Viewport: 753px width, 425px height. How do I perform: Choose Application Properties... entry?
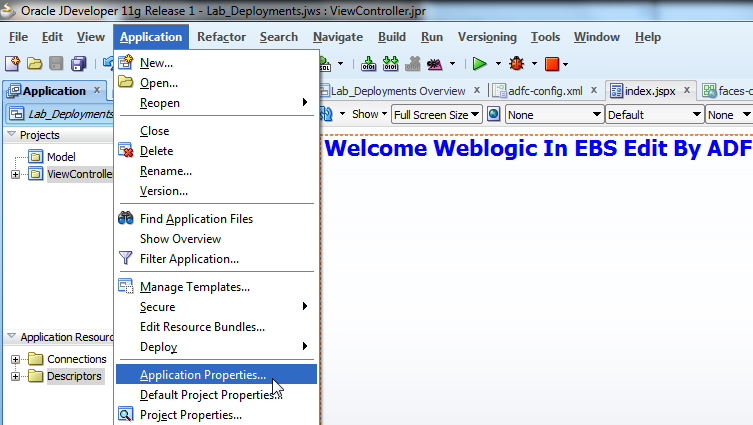pos(216,375)
